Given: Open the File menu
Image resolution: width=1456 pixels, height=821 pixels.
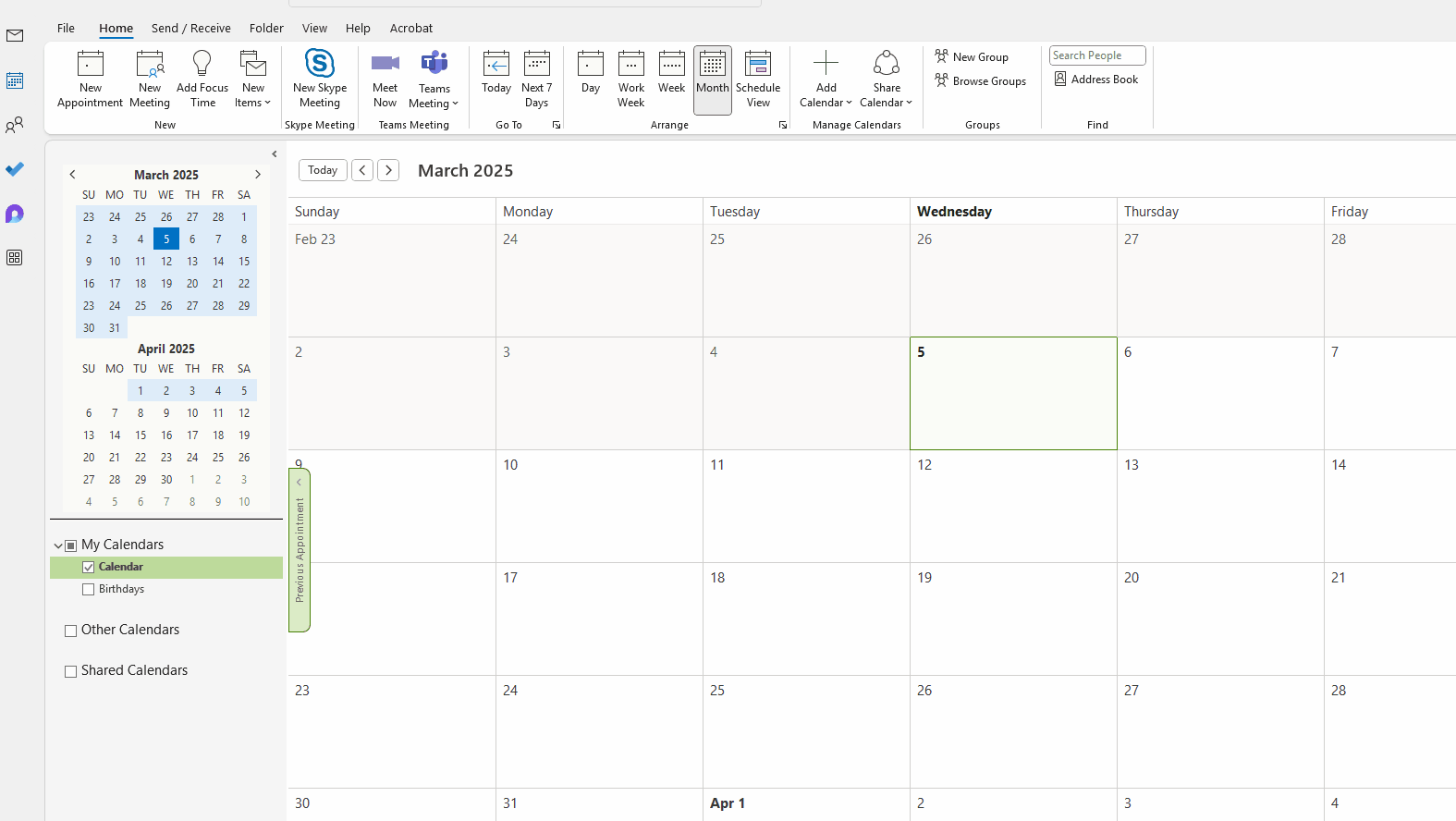Looking at the screenshot, I should (66, 28).
